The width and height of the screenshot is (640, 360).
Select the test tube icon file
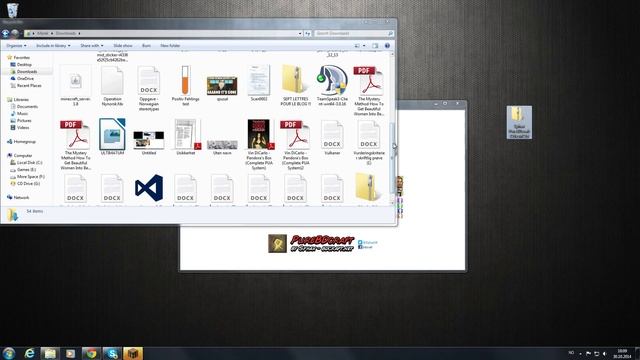coord(186,86)
